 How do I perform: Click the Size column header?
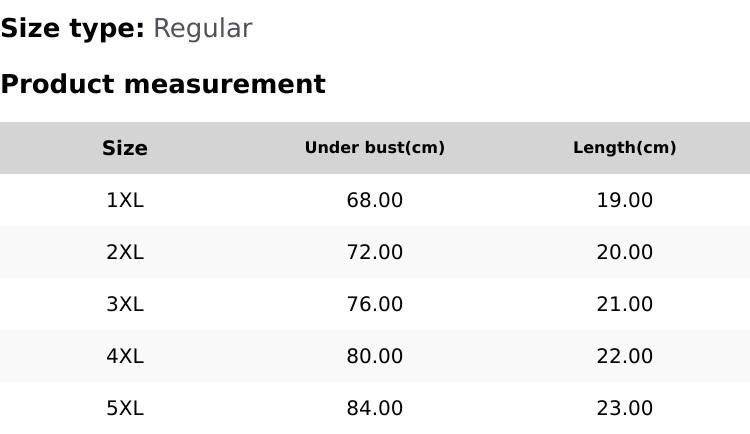click(125, 148)
